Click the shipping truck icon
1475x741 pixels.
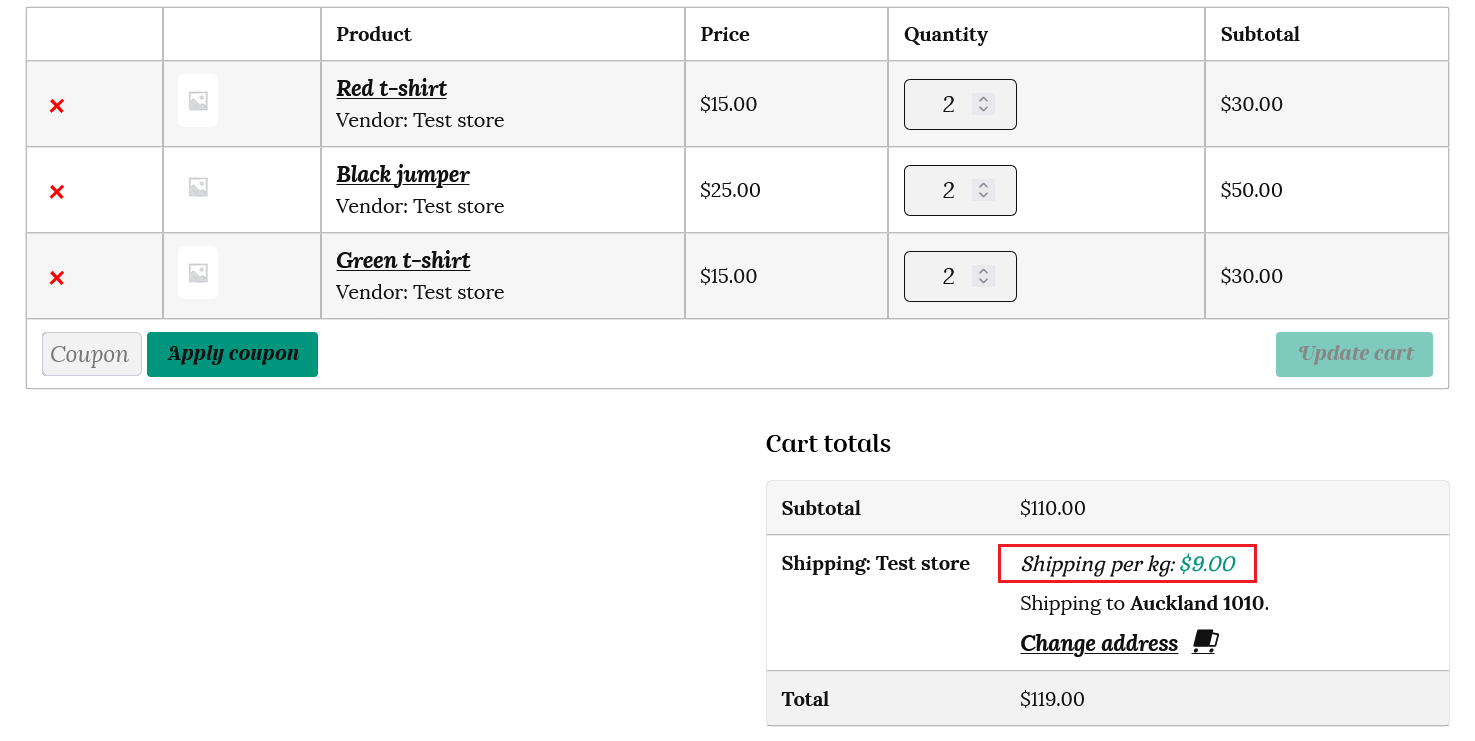pos(1205,642)
